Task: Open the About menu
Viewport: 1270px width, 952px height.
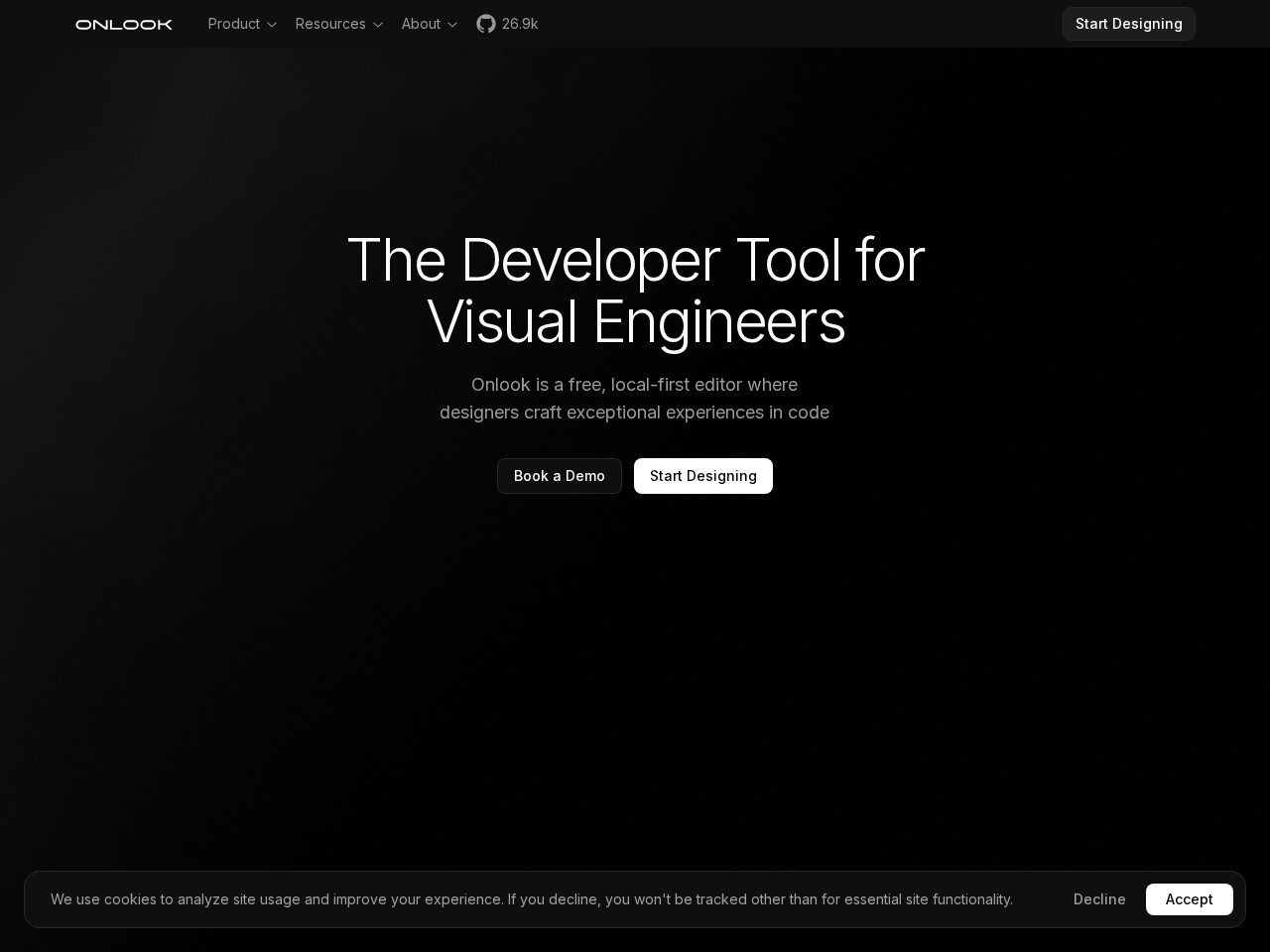Action: tap(430, 24)
